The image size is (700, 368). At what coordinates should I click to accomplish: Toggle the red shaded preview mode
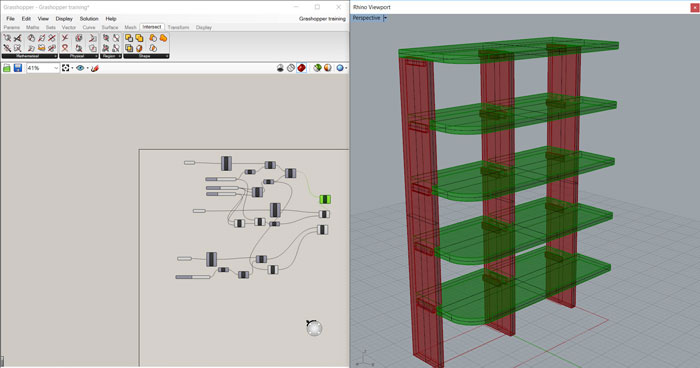302,68
